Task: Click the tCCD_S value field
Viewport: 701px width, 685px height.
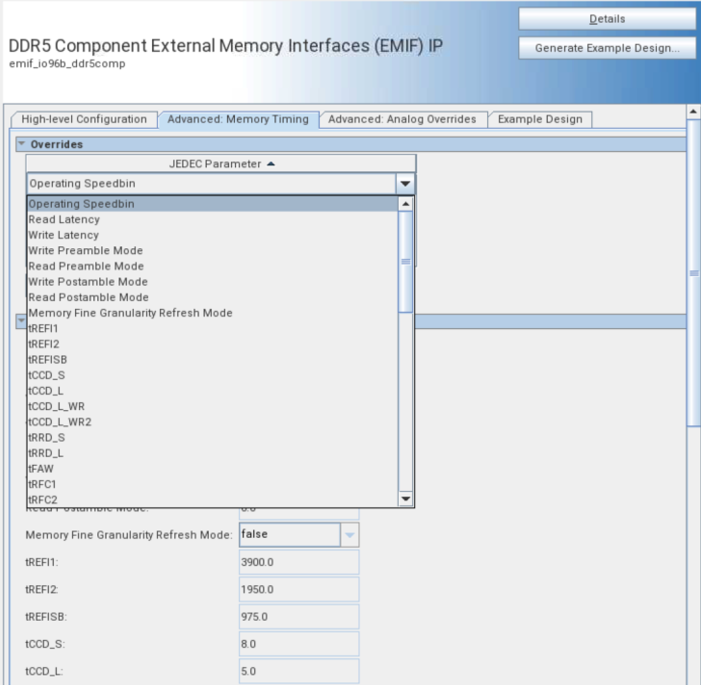Action: click(x=298, y=645)
